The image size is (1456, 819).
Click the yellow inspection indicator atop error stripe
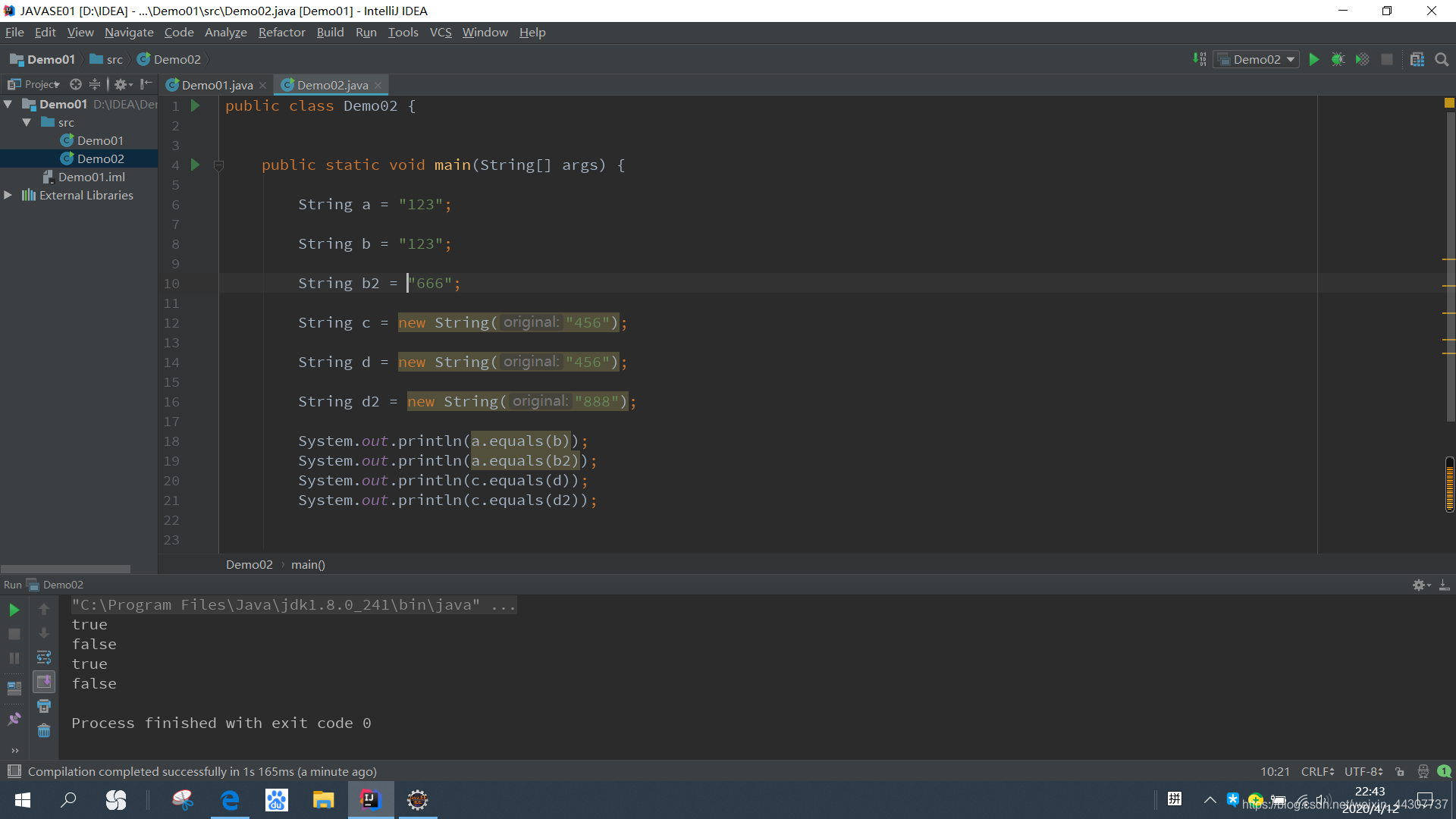click(x=1449, y=102)
